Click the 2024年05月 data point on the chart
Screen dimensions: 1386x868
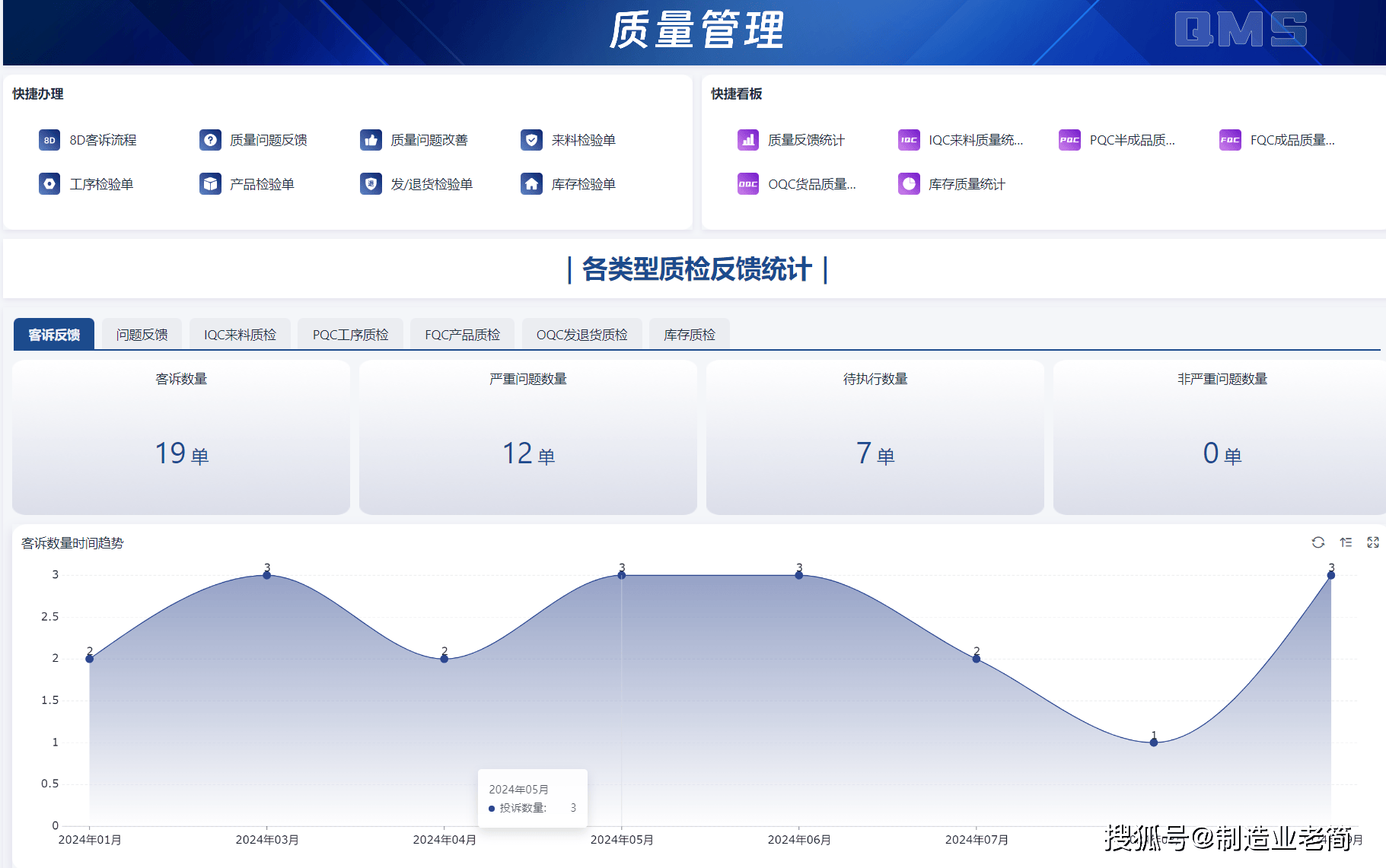621,575
